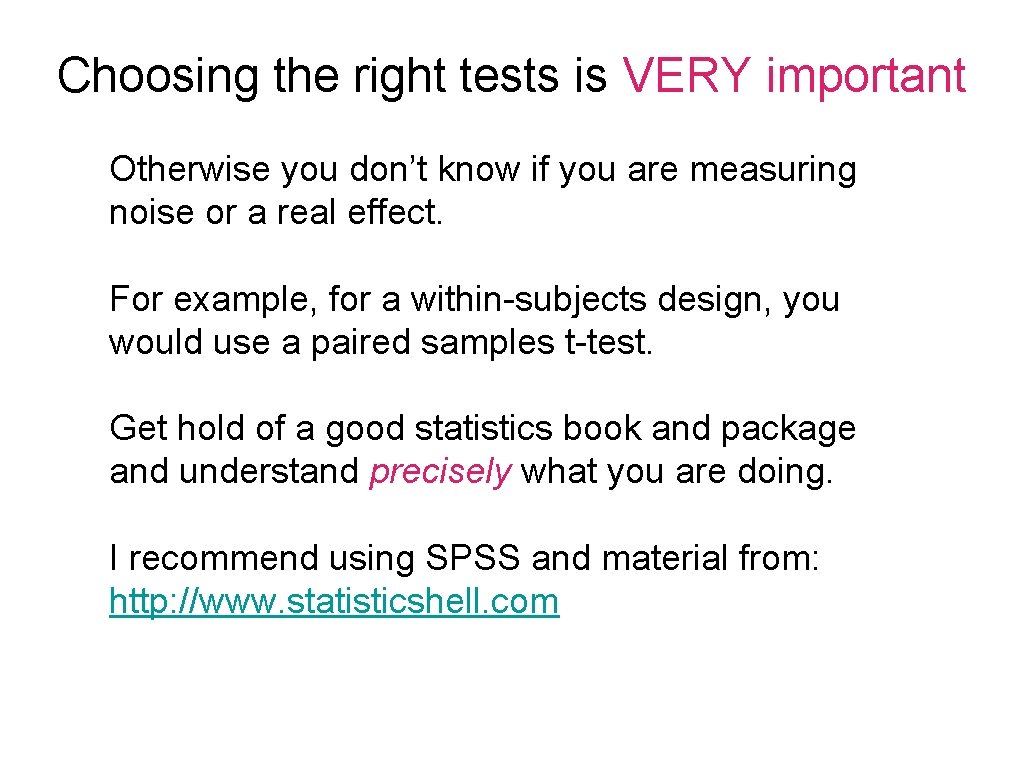The width and height of the screenshot is (1024, 768).
Task: Click the italic pink word precisely
Action: click(x=440, y=471)
